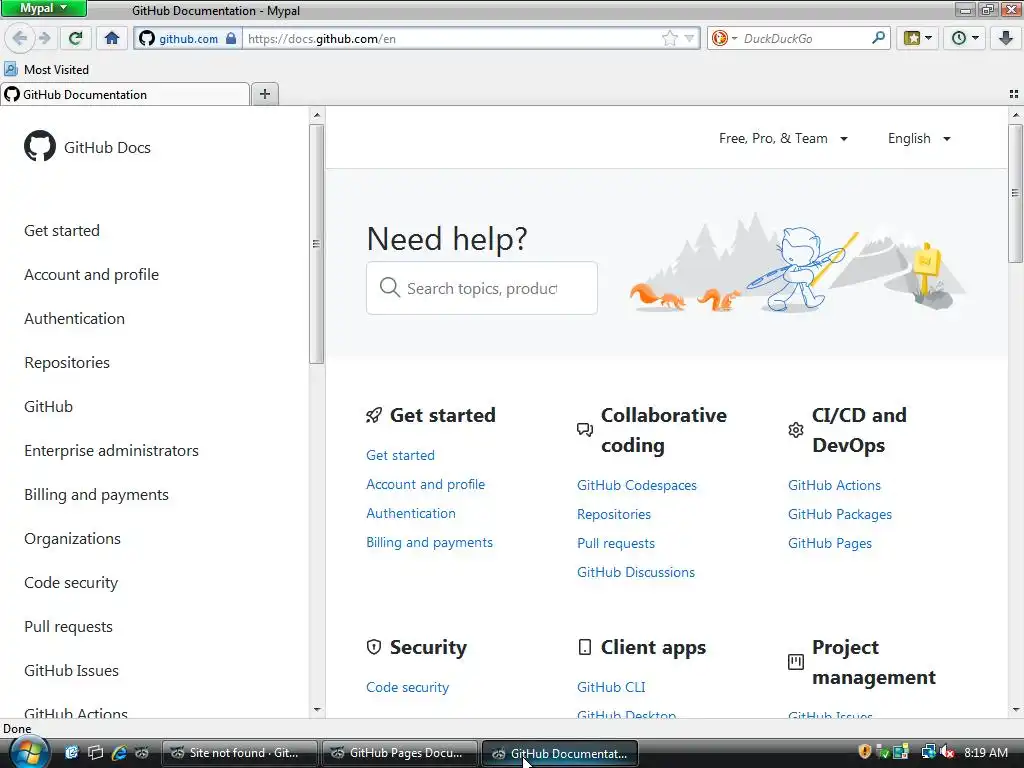
Task: Open Account and profile in the sidebar
Action: click(91, 274)
